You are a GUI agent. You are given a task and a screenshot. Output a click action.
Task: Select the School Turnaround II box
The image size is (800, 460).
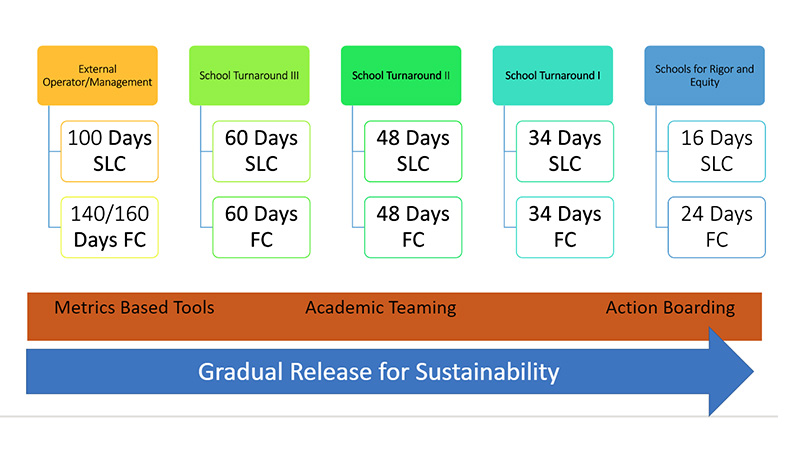tap(401, 75)
